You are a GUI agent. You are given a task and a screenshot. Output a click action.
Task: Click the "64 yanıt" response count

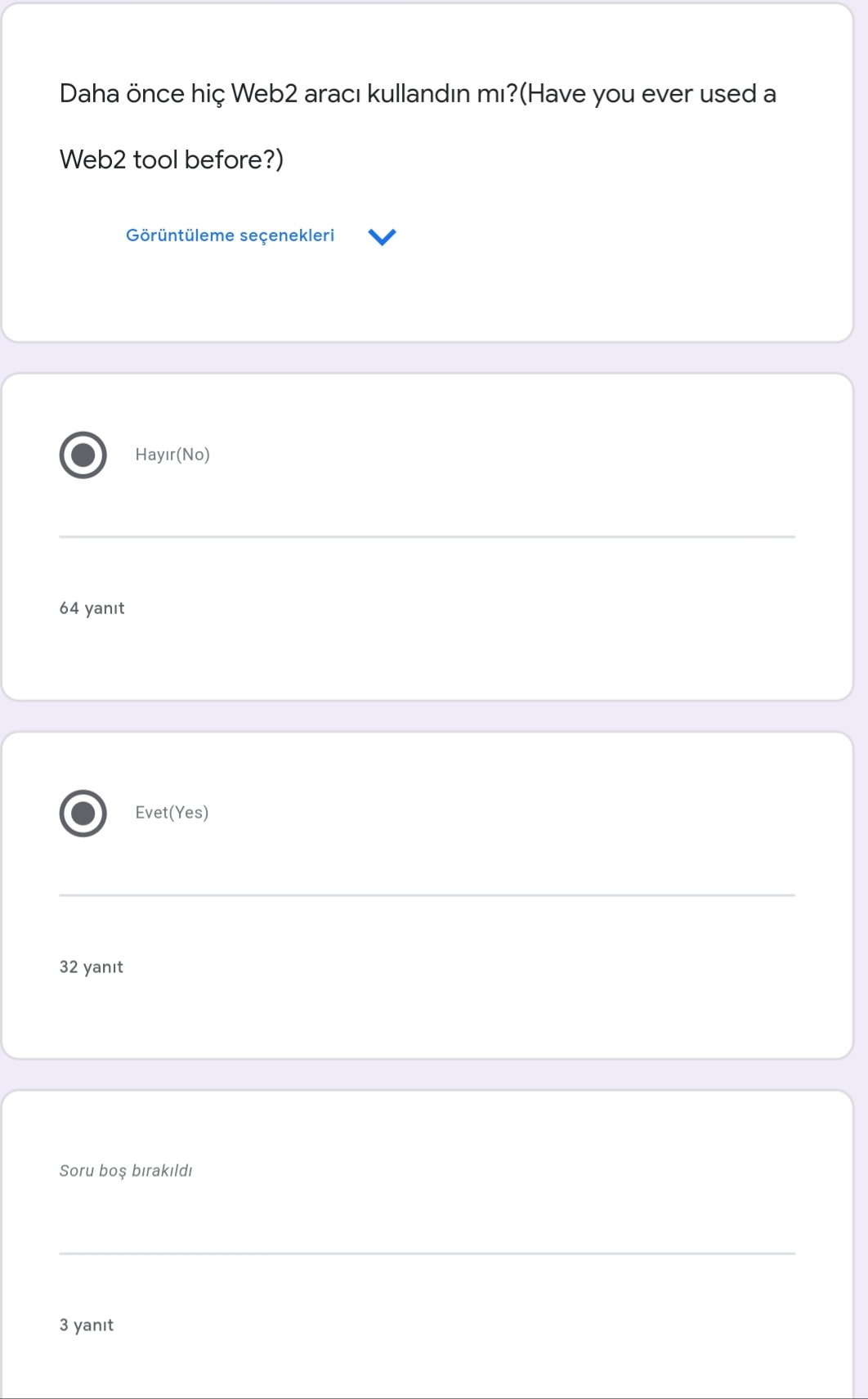[x=92, y=608]
